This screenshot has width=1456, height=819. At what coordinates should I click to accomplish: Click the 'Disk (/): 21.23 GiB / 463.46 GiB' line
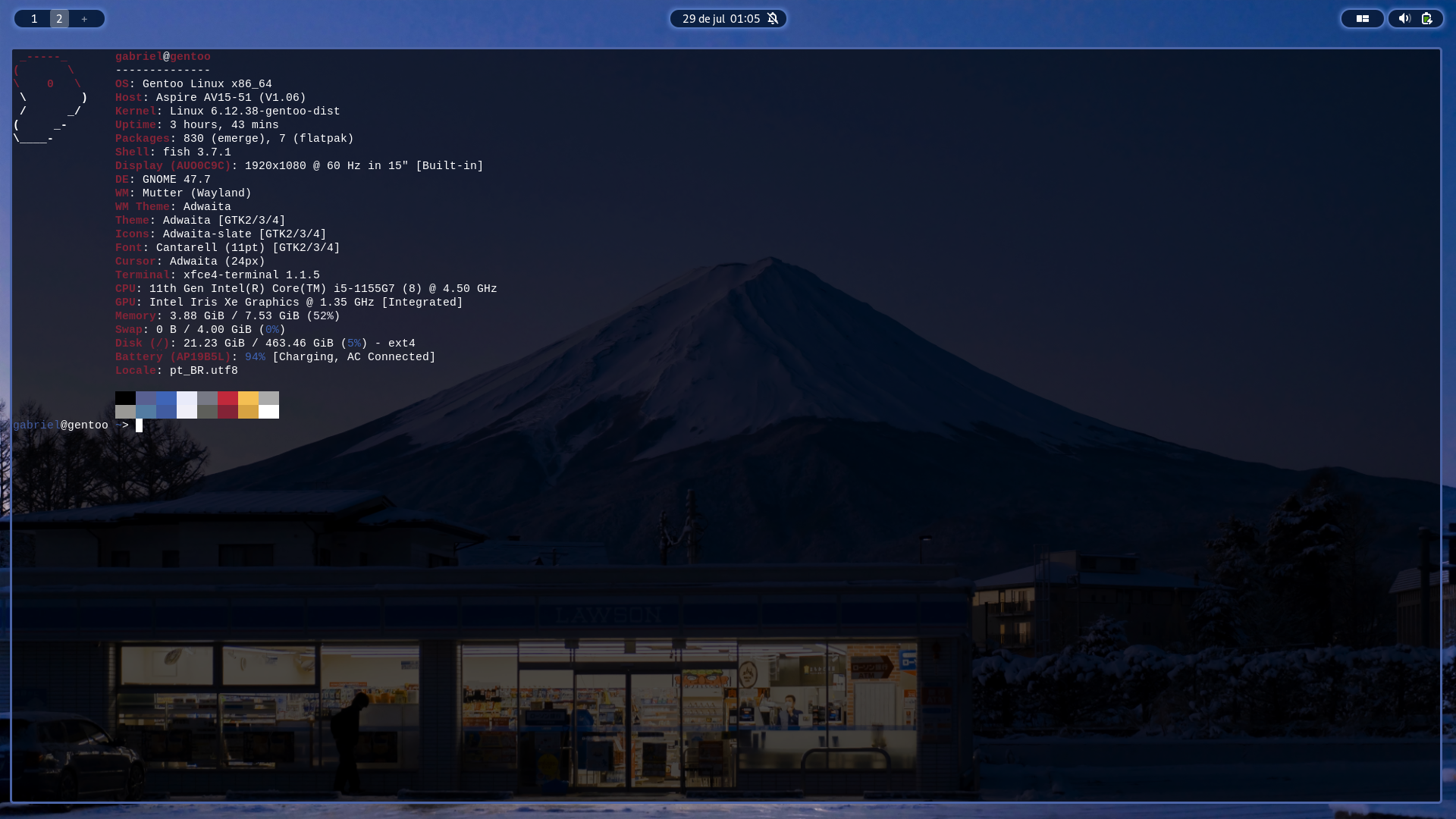coord(265,344)
